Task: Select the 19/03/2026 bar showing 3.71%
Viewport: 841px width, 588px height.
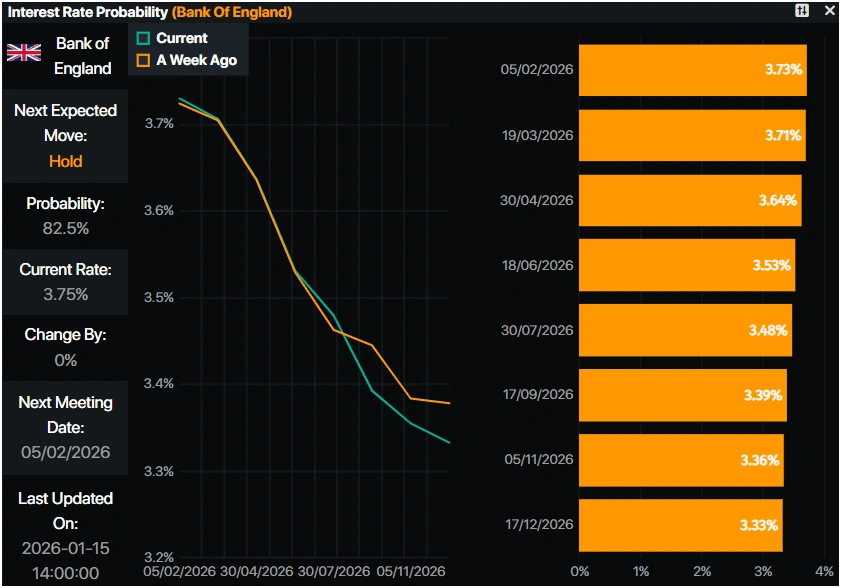Action: [691, 135]
